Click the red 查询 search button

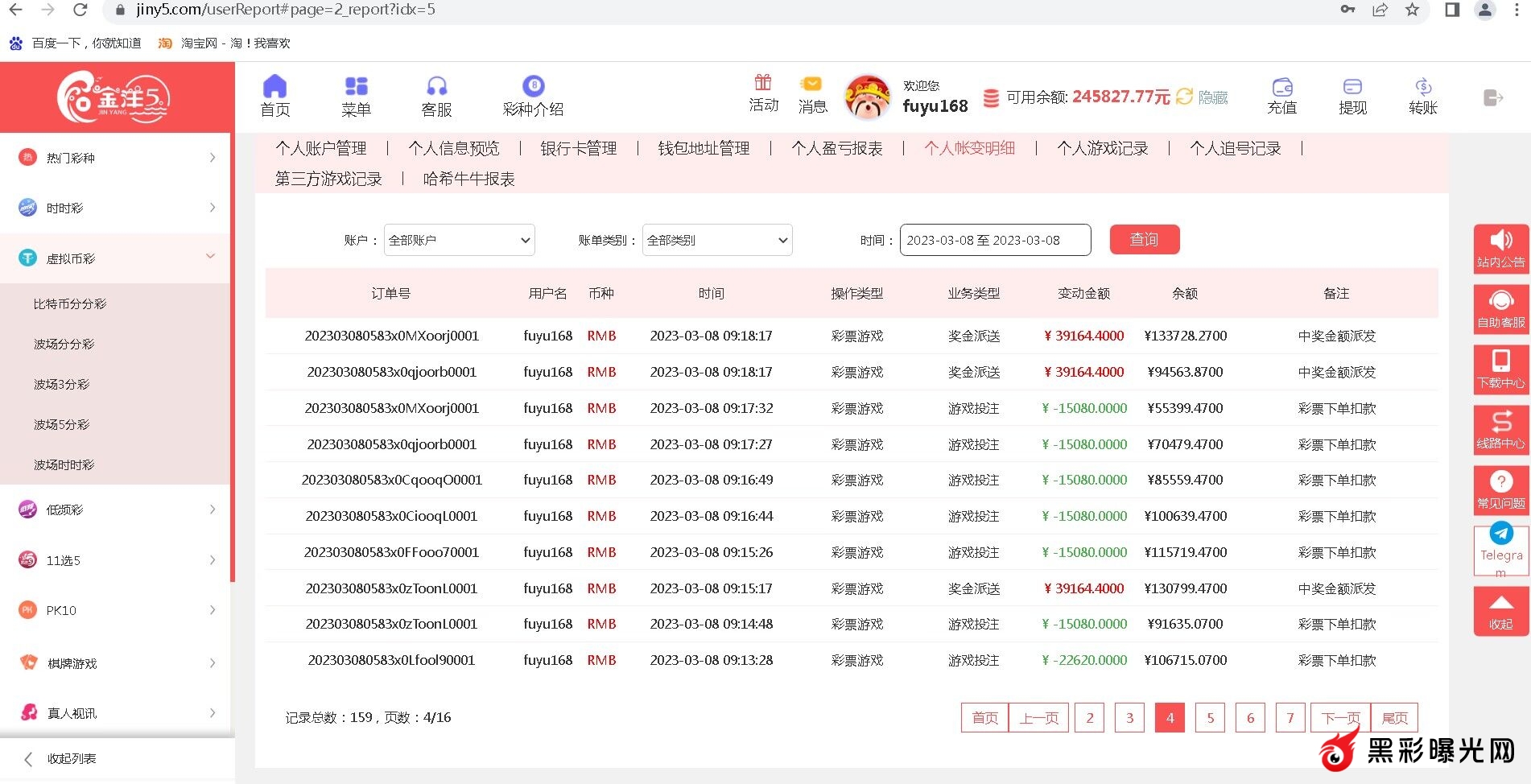1144,239
